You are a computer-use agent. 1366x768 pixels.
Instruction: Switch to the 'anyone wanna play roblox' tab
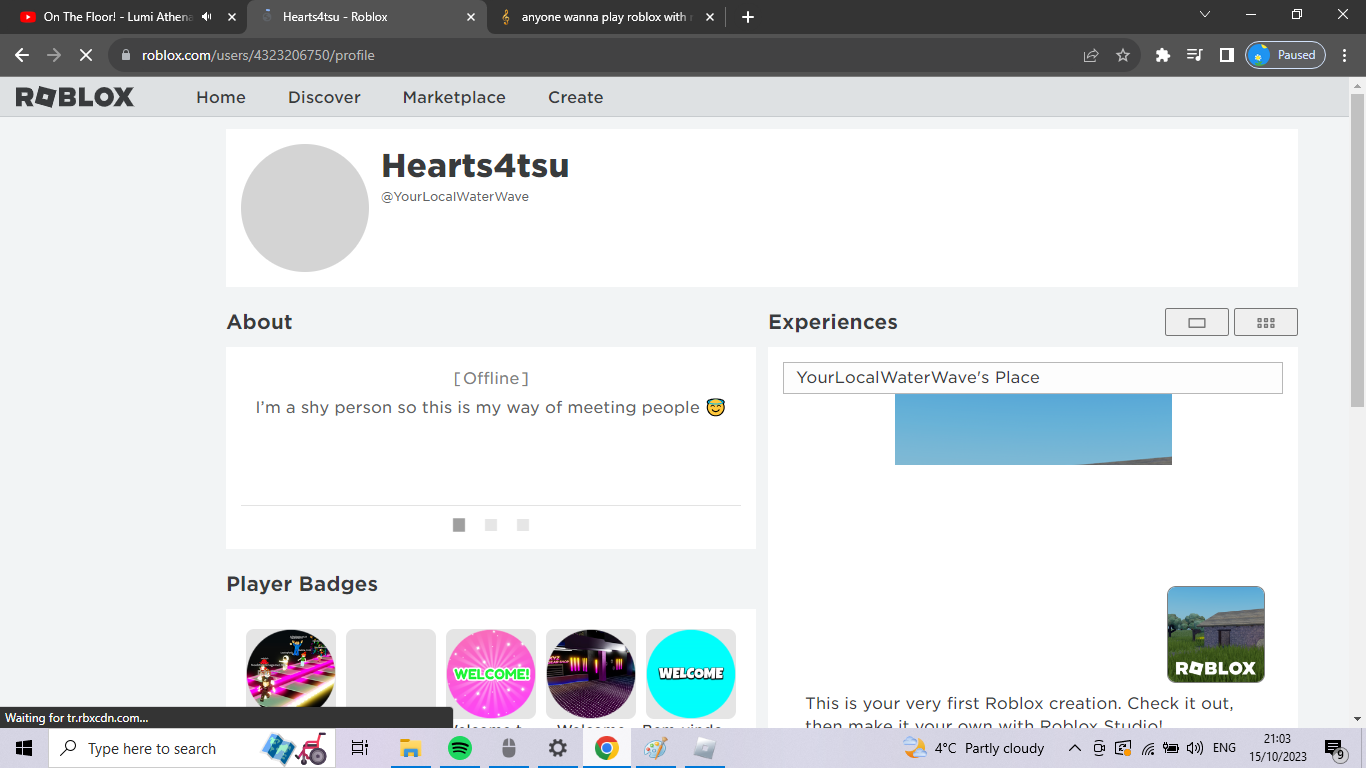pyautogui.click(x=606, y=17)
